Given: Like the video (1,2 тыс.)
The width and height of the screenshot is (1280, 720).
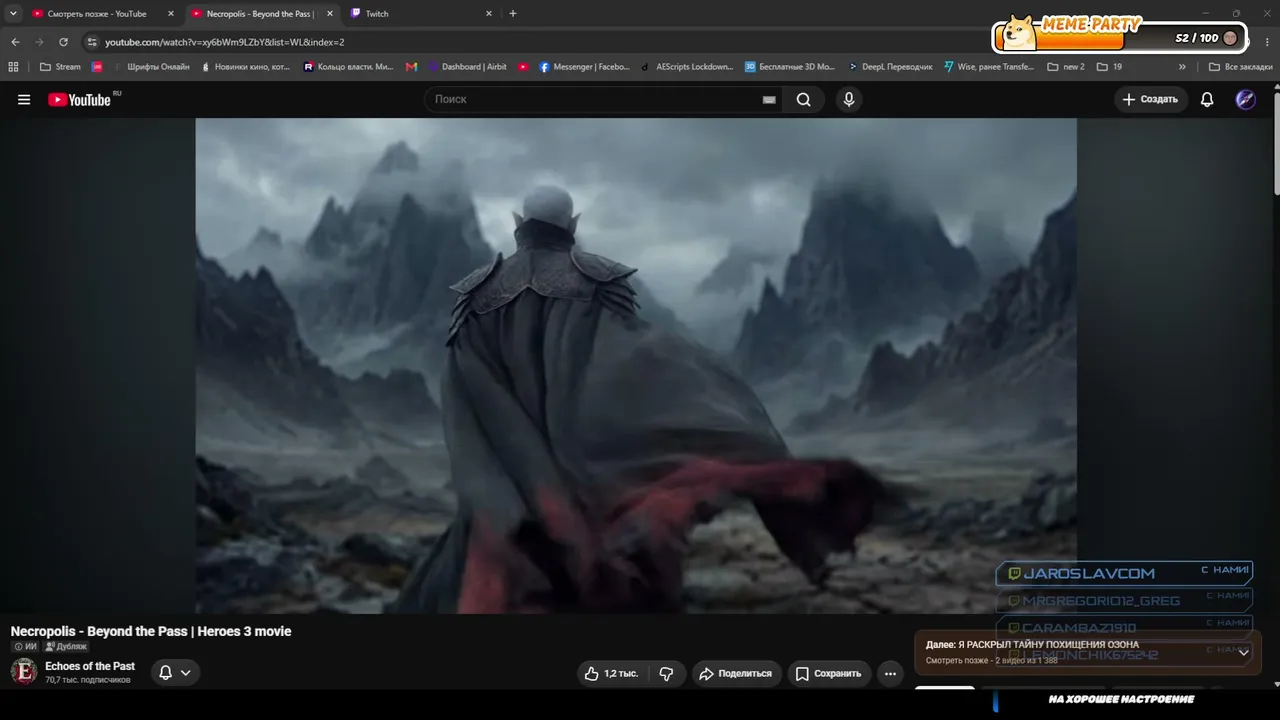Looking at the screenshot, I should (x=612, y=674).
